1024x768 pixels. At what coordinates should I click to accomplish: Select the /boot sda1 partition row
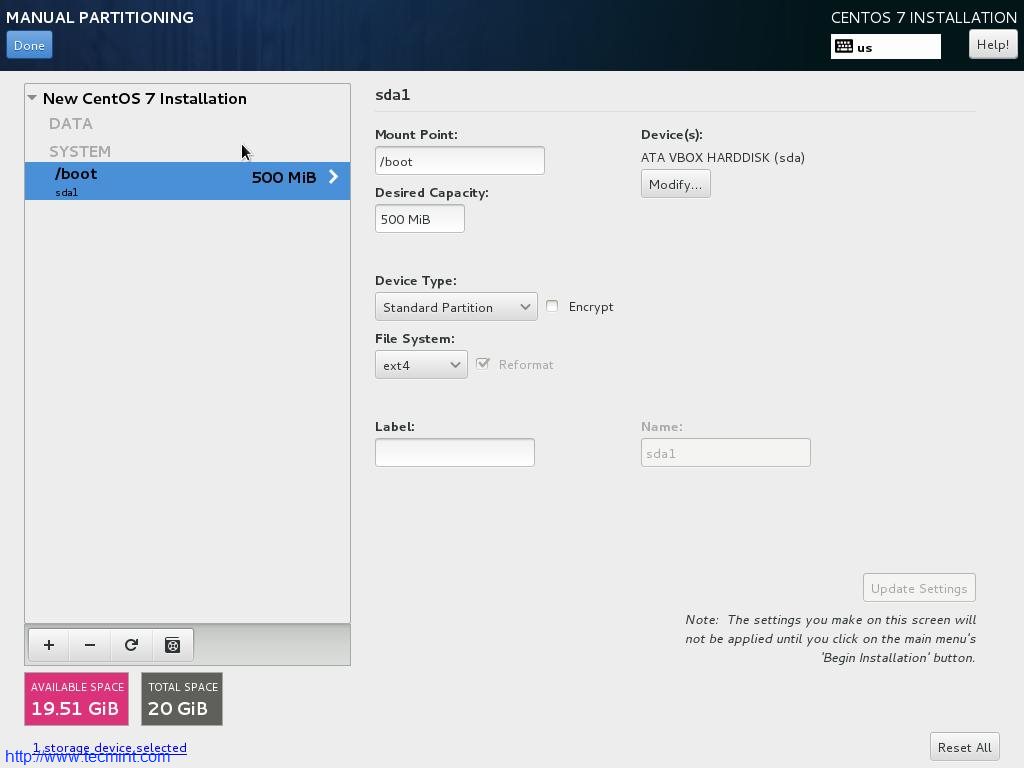click(x=187, y=181)
